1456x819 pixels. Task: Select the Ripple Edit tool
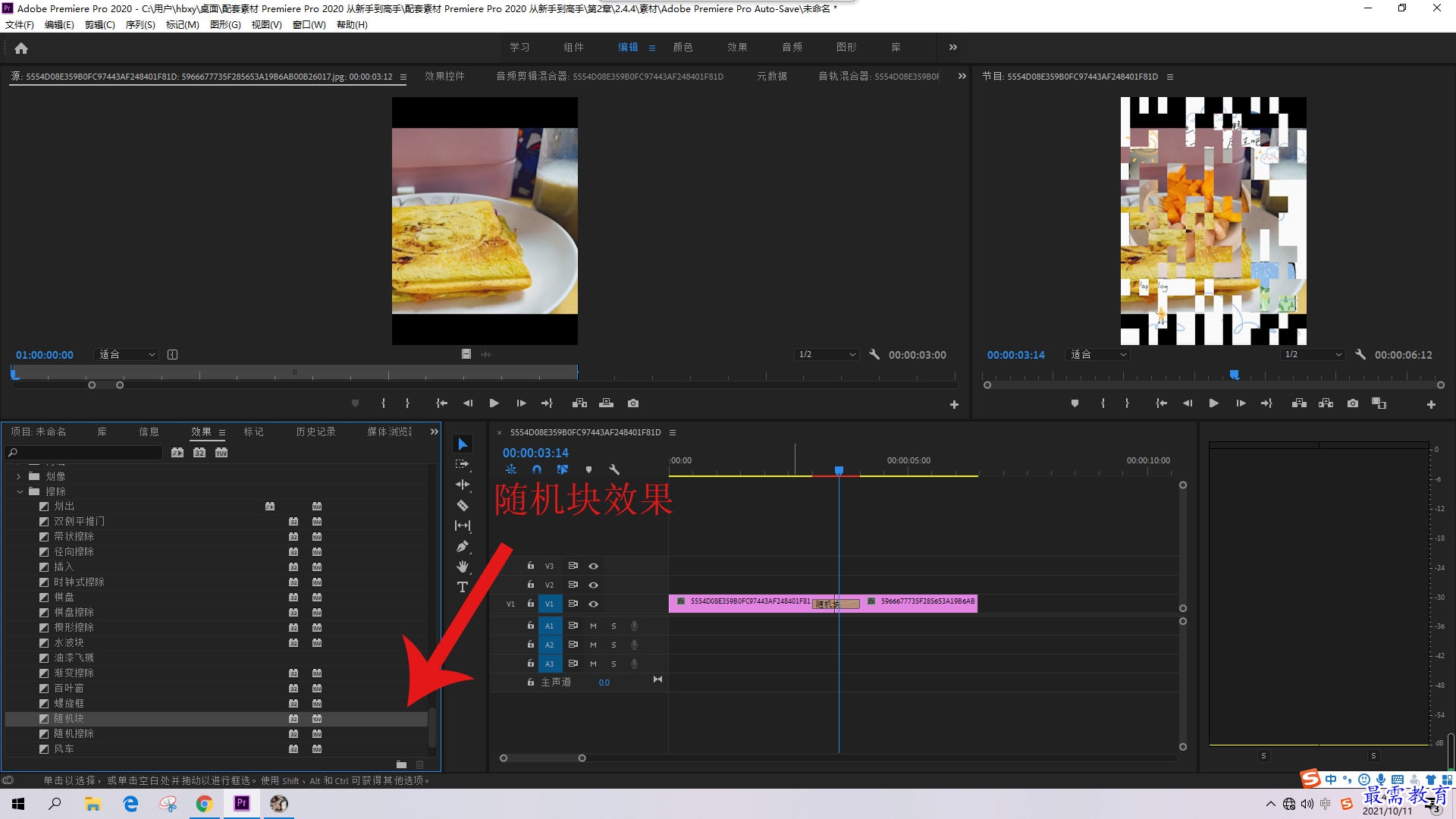463,485
